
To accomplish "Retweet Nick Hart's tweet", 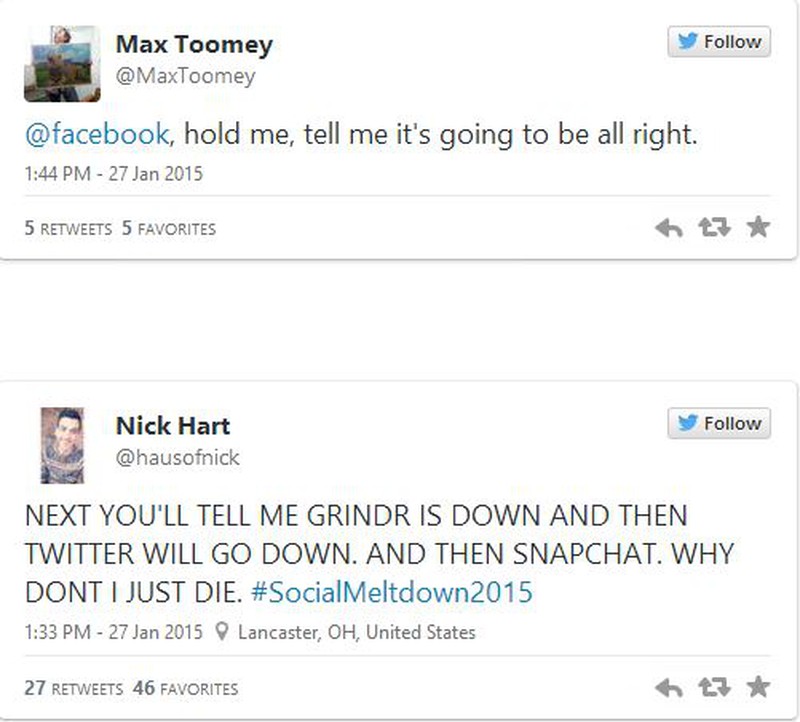I will pos(714,688).
